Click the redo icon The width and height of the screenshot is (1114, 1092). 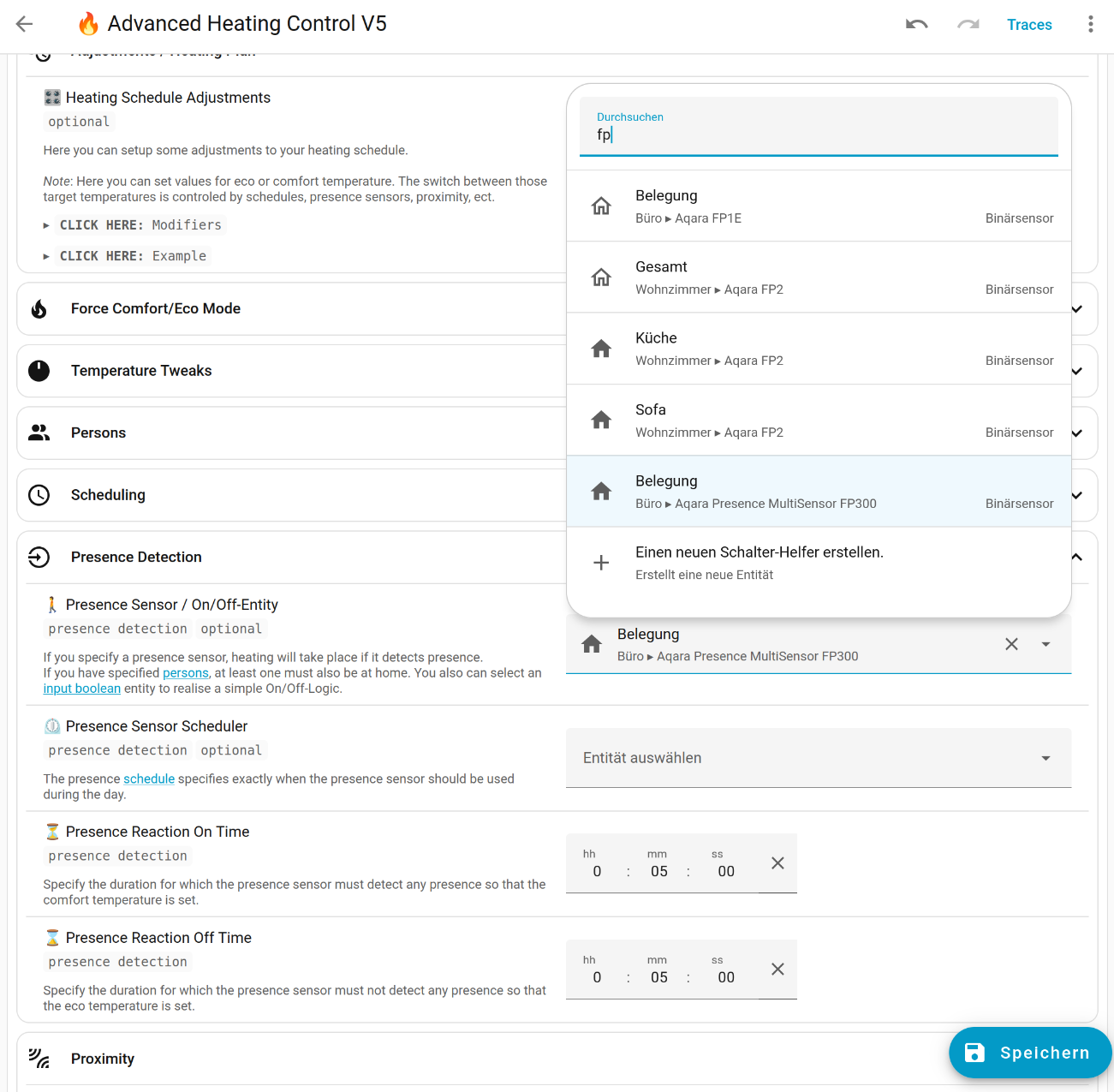968,24
